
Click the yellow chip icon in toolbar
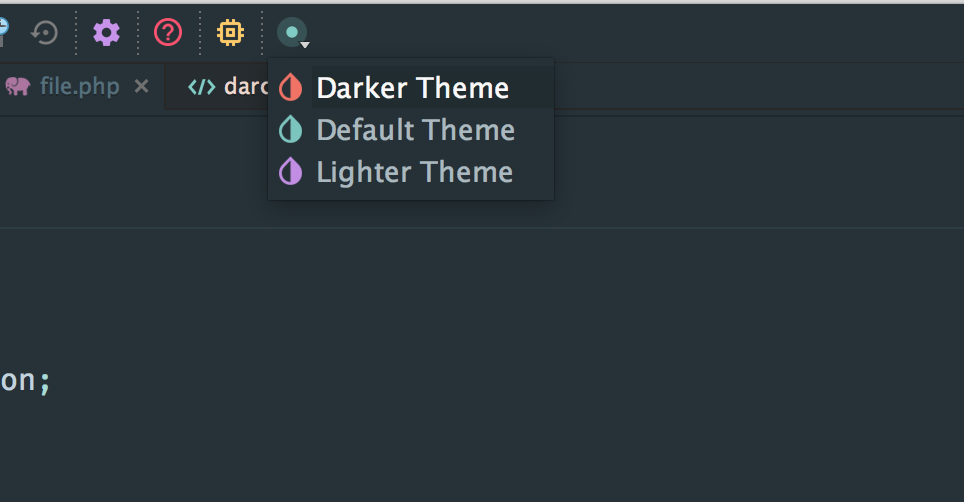pyautogui.click(x=230, y=33)
